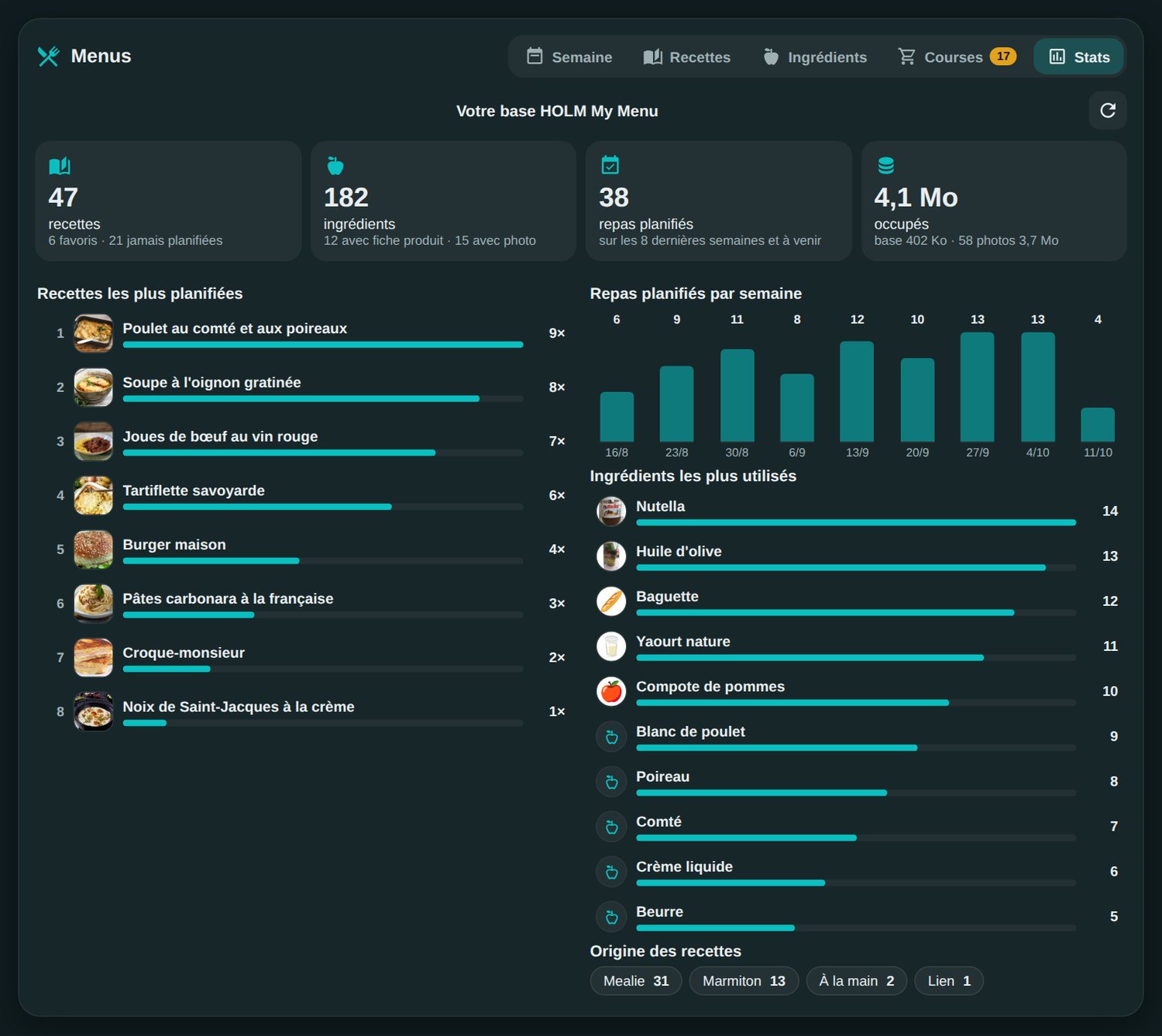Open the Soupe à l'oignon gratinée thumbnail
The height and width of the screenshot is (1036, 1162).
(93, 387)
